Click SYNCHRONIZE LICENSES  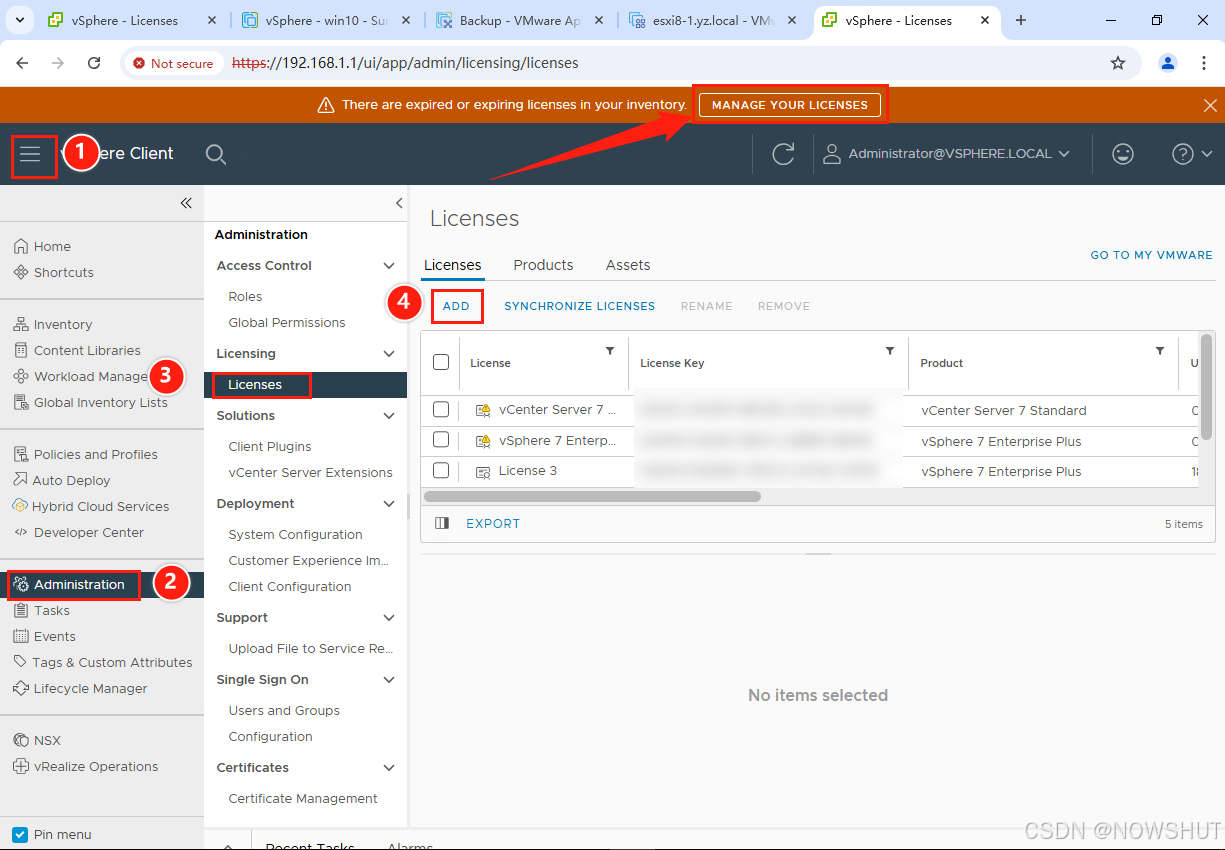pos(579,306)
